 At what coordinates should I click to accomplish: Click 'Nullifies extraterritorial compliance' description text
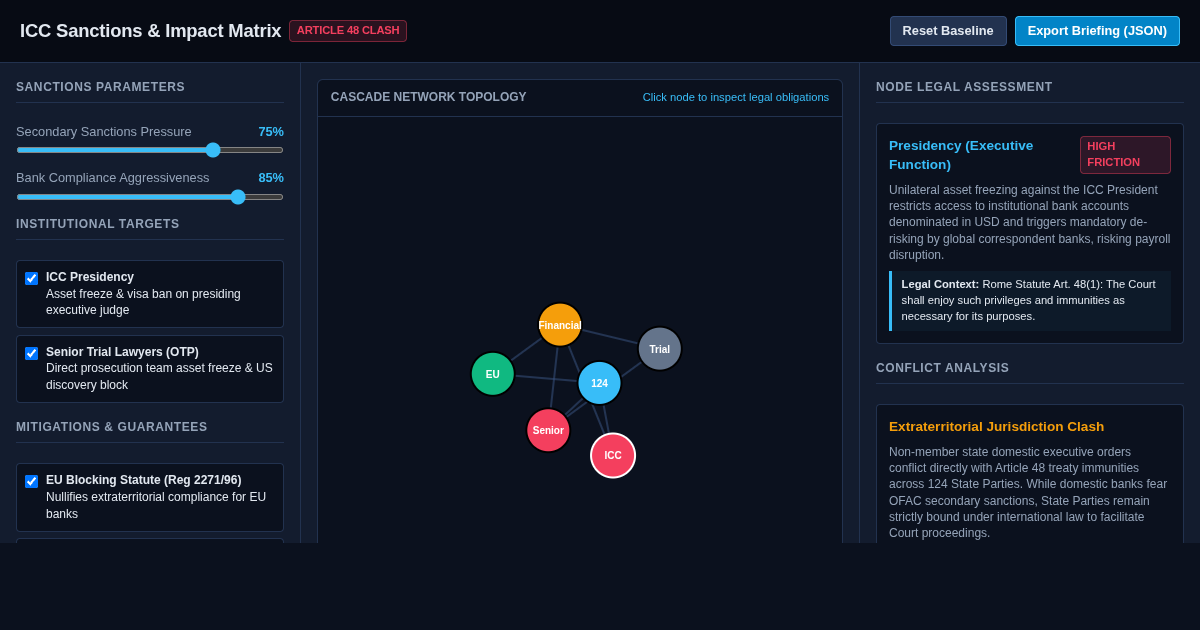click(x=156, y=505)
